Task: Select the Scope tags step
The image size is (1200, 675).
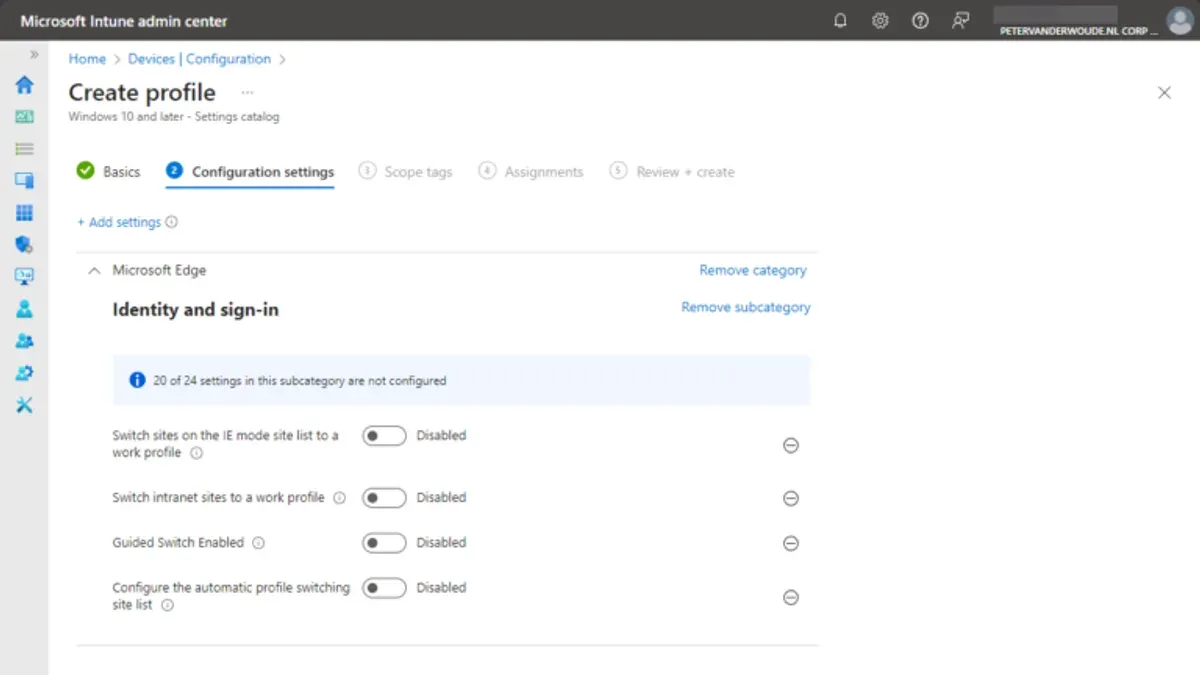Action: tap(405, 172)
